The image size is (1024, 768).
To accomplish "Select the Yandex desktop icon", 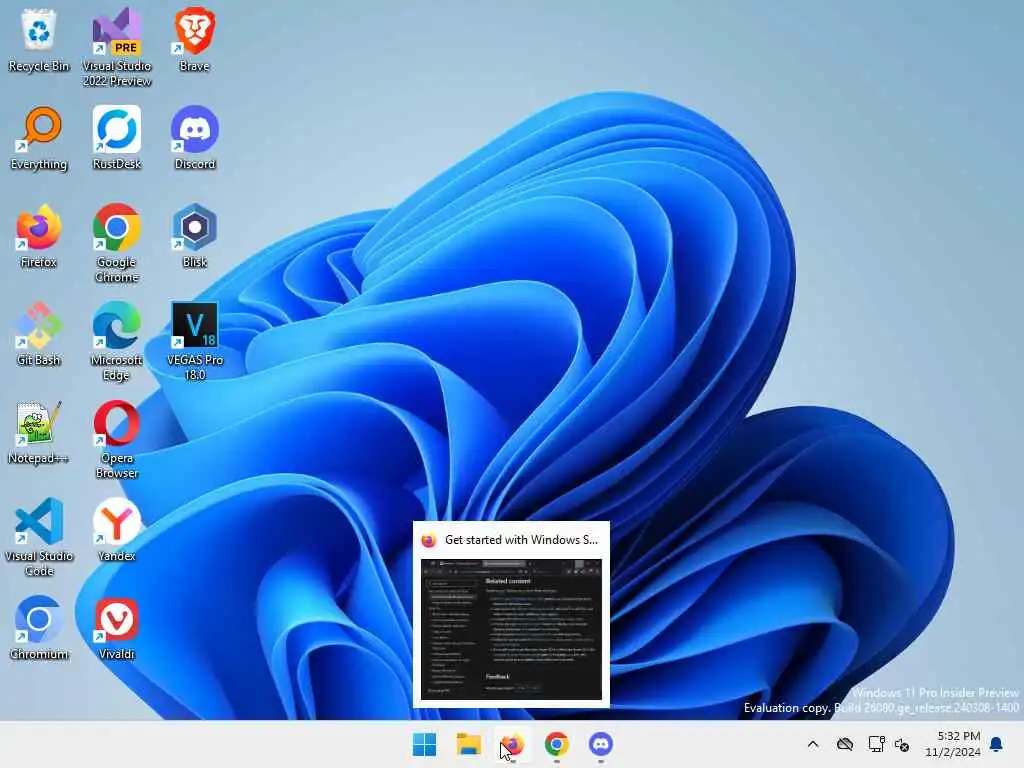I will pos(117,530).
